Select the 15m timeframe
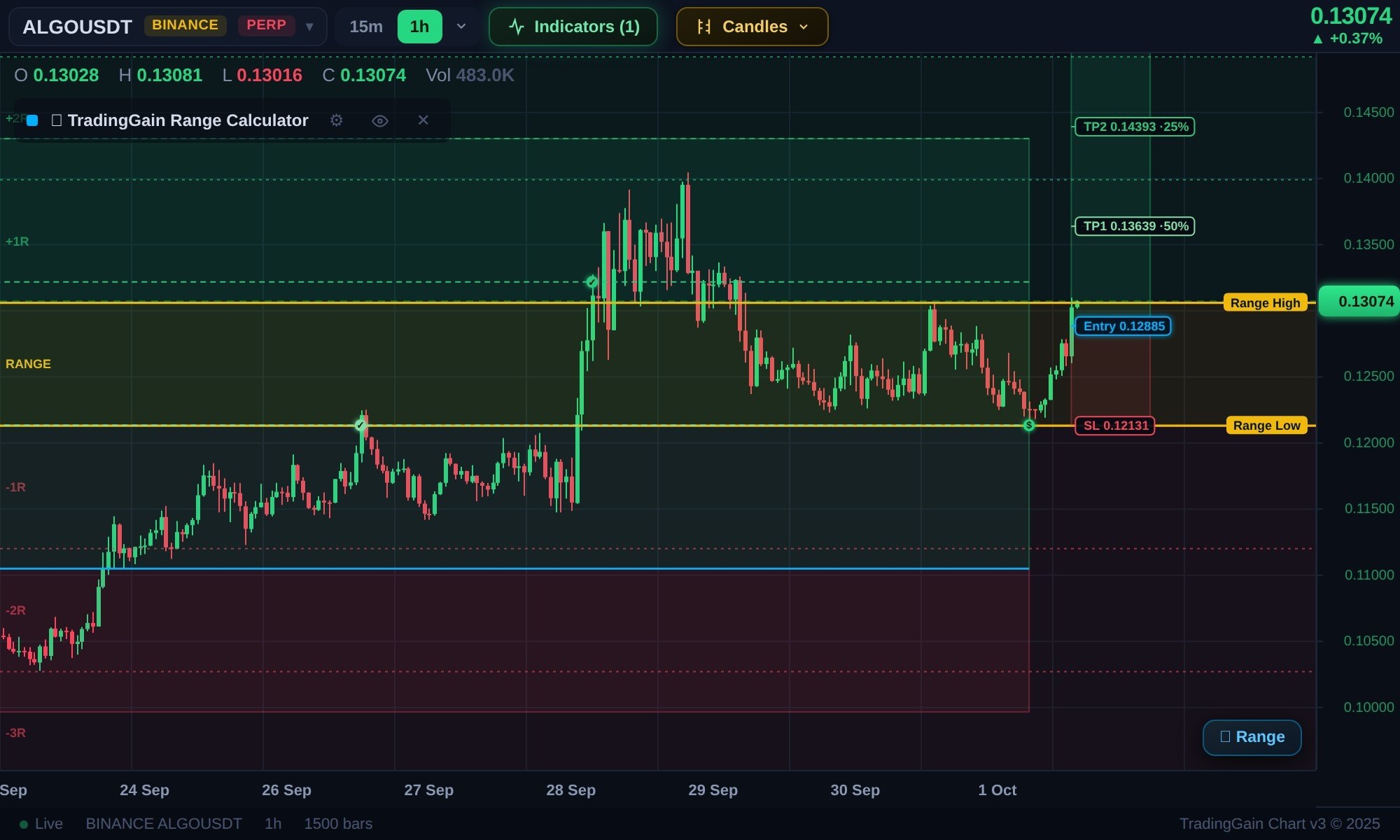The width and height of the screenshot is (1400, 840). 366,27
